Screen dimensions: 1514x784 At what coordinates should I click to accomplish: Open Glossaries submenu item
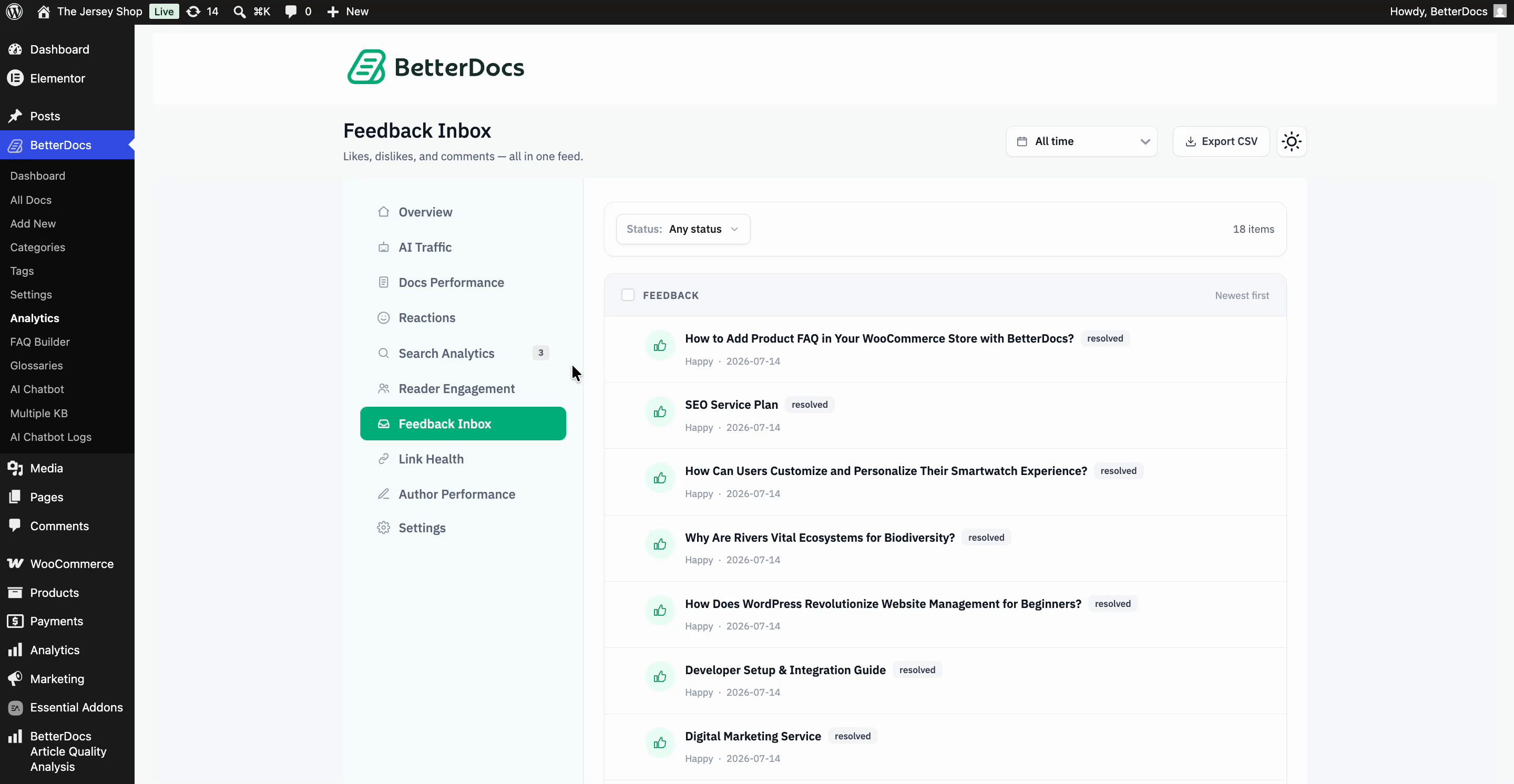tap(36, 365)
